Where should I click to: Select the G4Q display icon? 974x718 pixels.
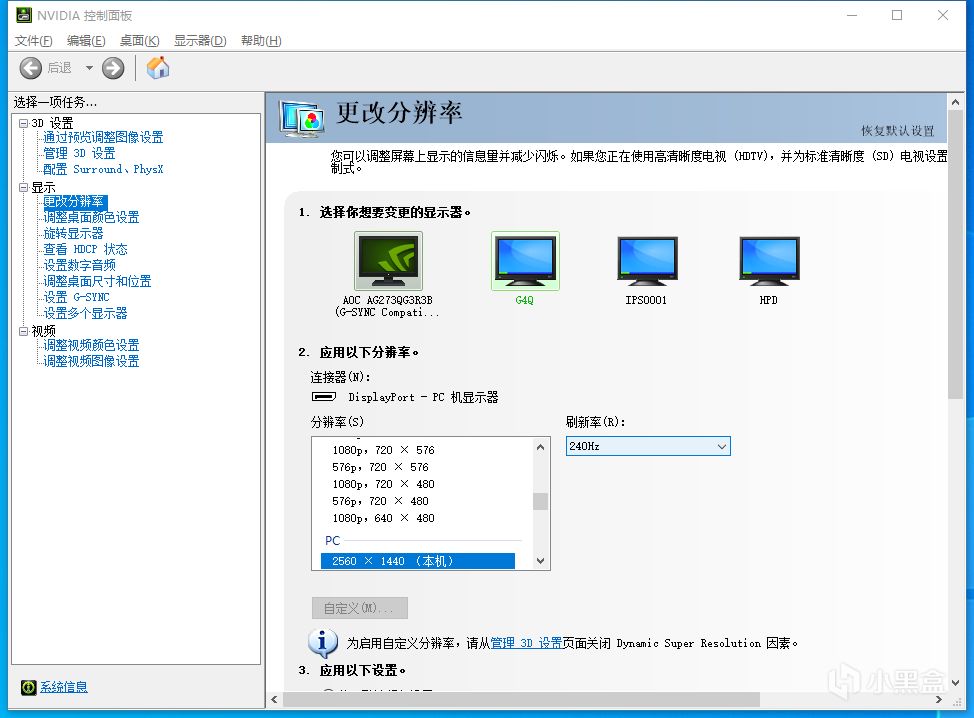(525, 260)
